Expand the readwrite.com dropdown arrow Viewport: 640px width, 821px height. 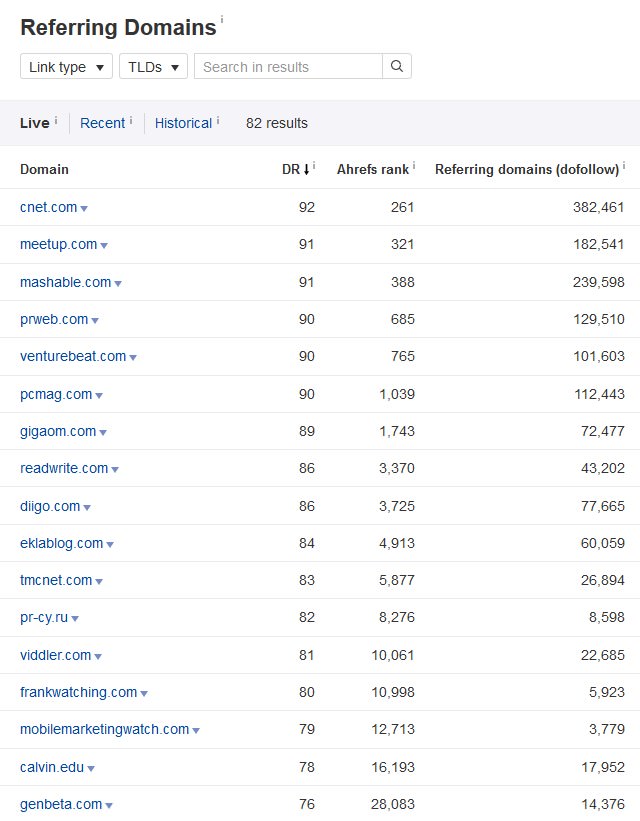pyautogui.click(x=115, y=470)
